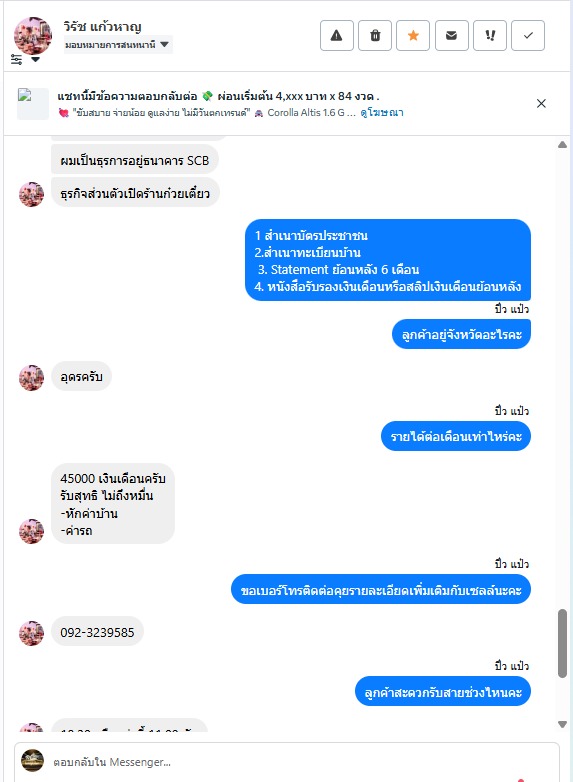Click customer avatar beside อุดรครับ message
This screenshot has width=573, height=782.
tap(31, 378)
